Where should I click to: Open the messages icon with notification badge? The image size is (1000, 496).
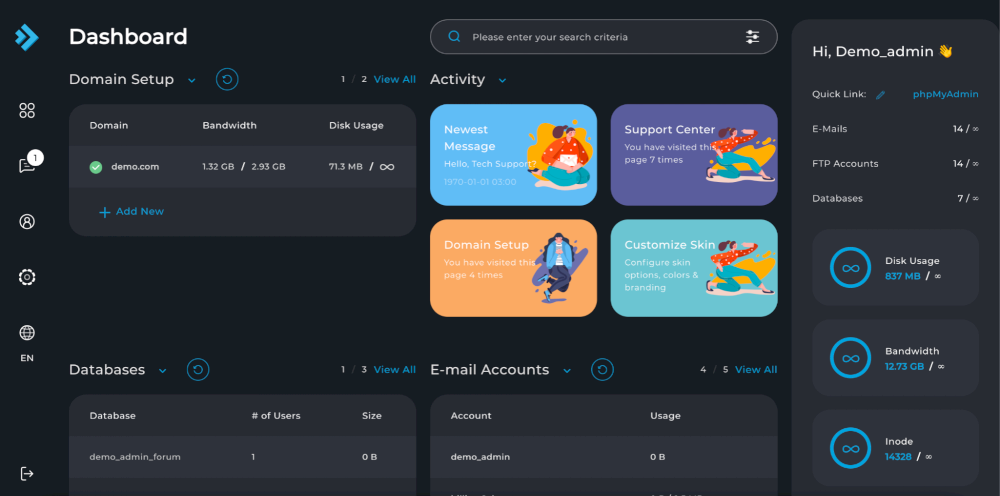pos(27,165)
